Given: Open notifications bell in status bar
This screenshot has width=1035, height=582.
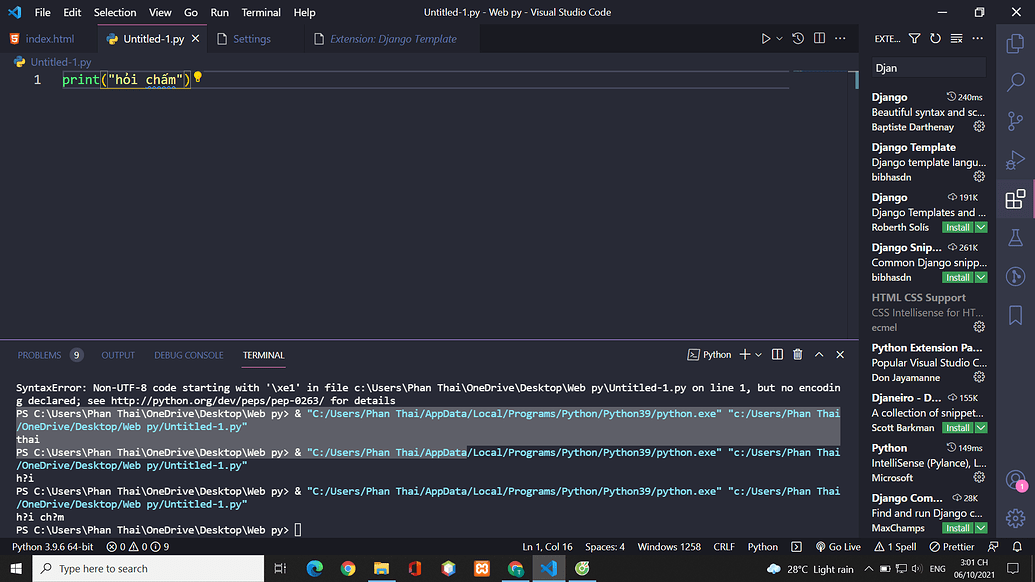Looking at the screenshot, I should click(x=1017, y=547).
